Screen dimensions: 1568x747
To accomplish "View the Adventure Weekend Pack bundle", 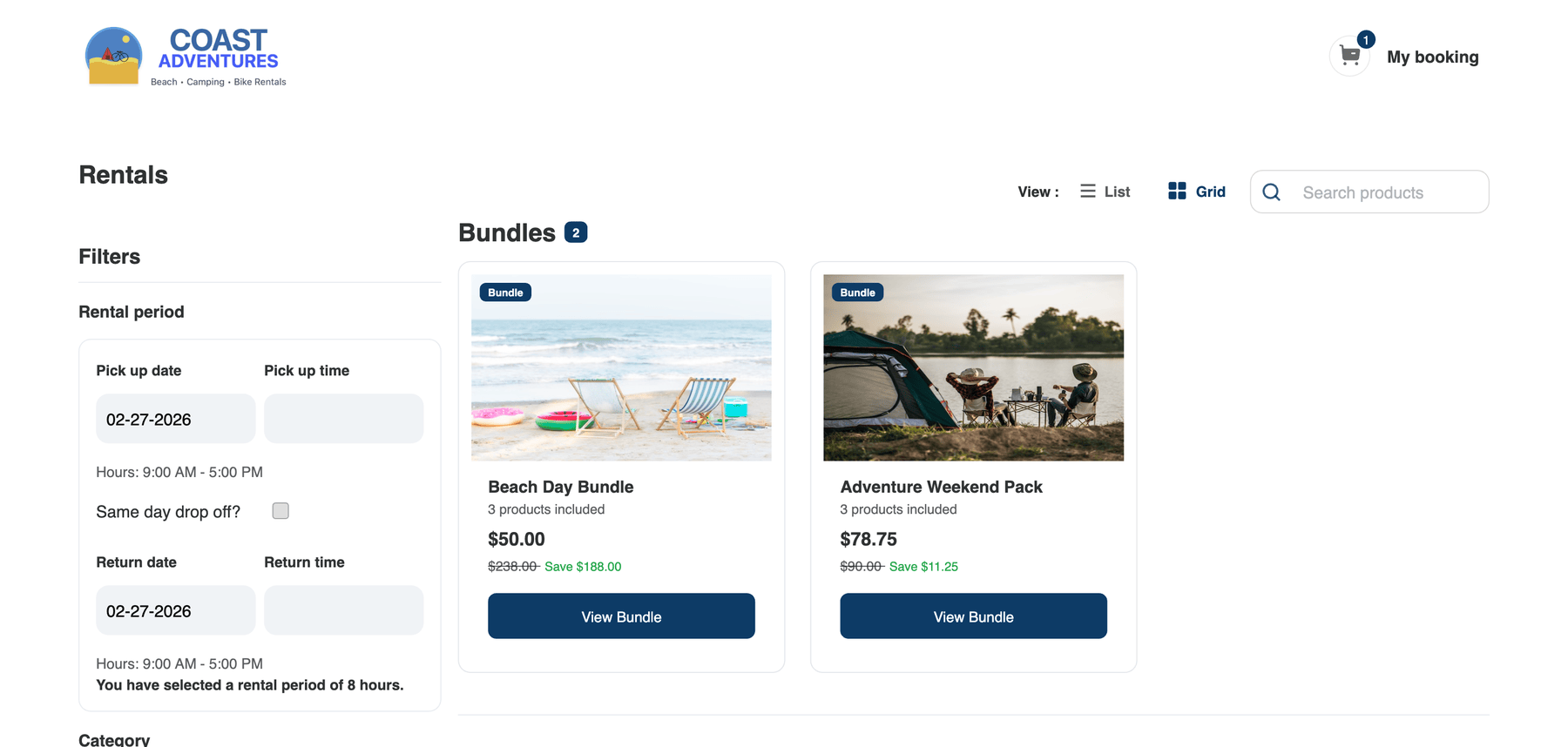I will click(x=973, y=616).
